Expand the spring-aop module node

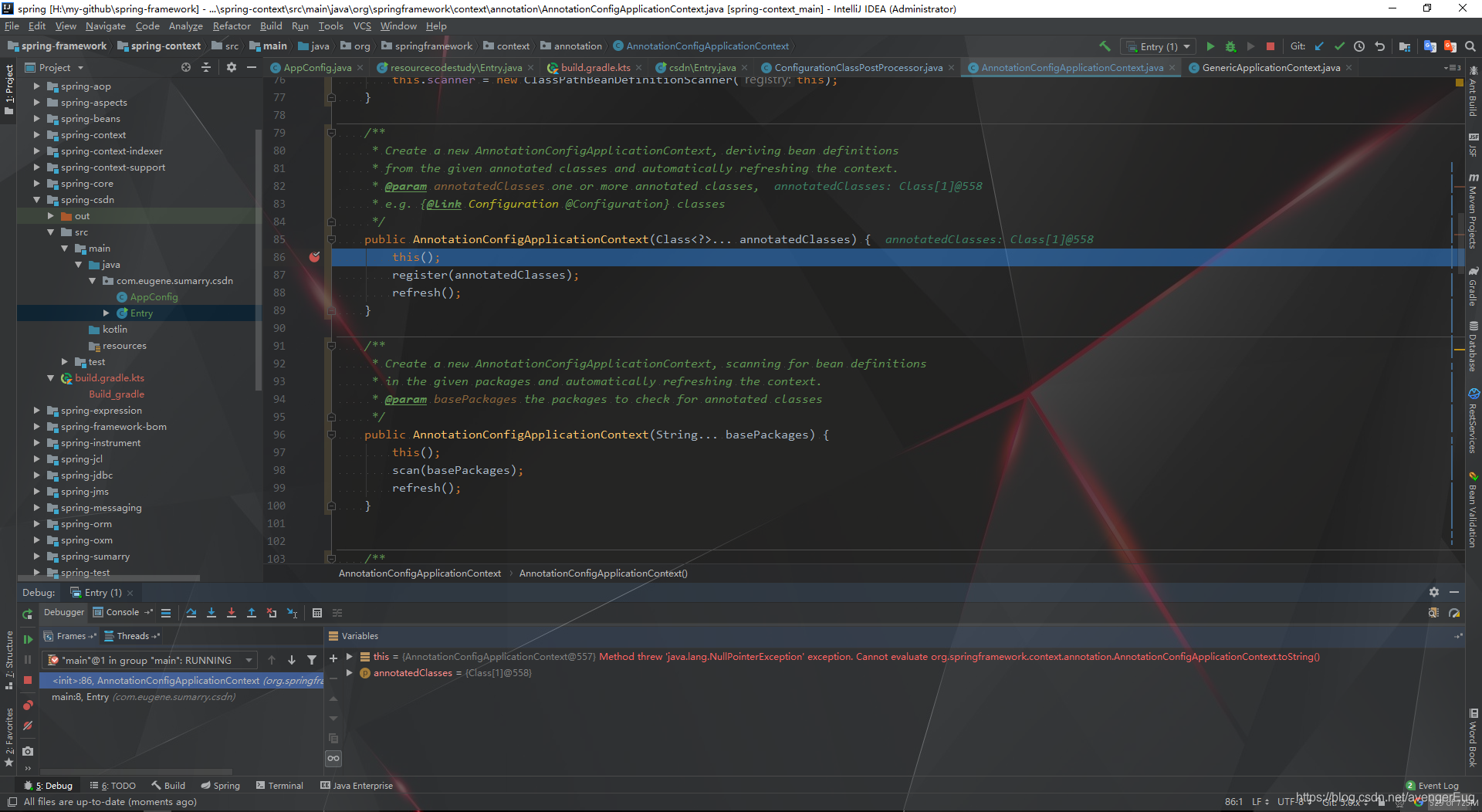tap(36, 86)
